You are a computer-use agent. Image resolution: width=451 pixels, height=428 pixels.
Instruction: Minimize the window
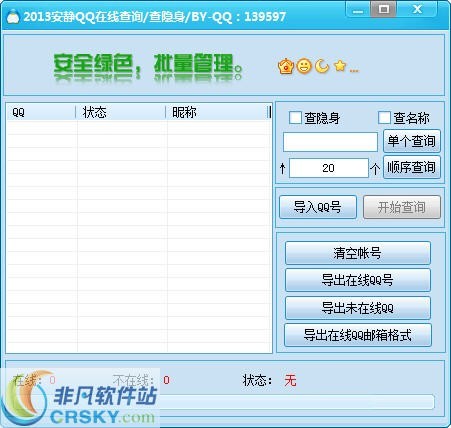tap(358, 10)
